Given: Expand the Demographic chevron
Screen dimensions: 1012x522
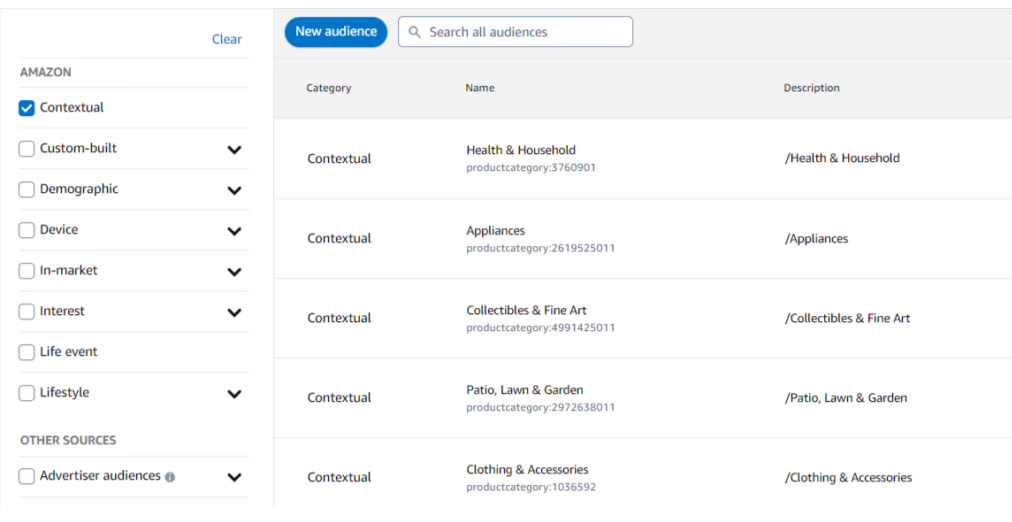Looking at the screenshot, I should [x=234, y=190].
